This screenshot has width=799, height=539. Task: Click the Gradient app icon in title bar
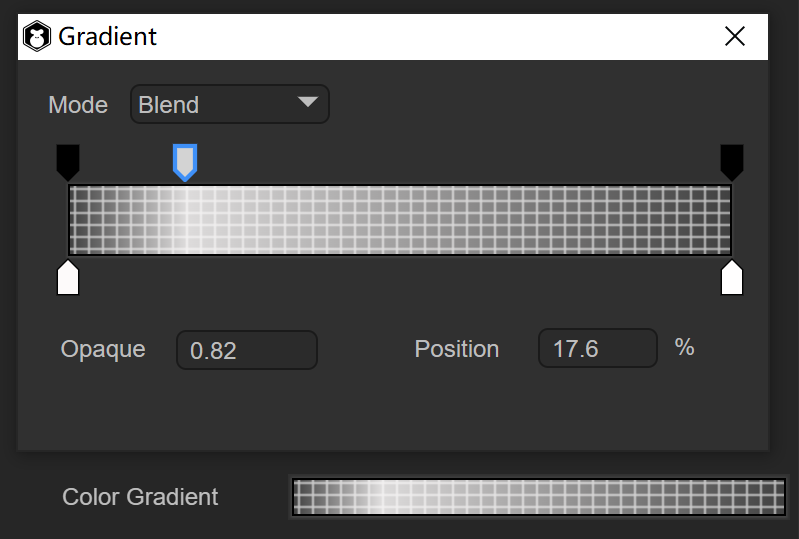[39, 37]
